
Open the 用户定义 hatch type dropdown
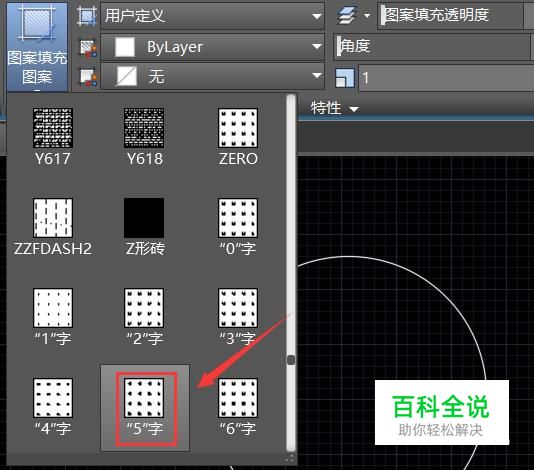pyautogui.click(x=212, y=16)
